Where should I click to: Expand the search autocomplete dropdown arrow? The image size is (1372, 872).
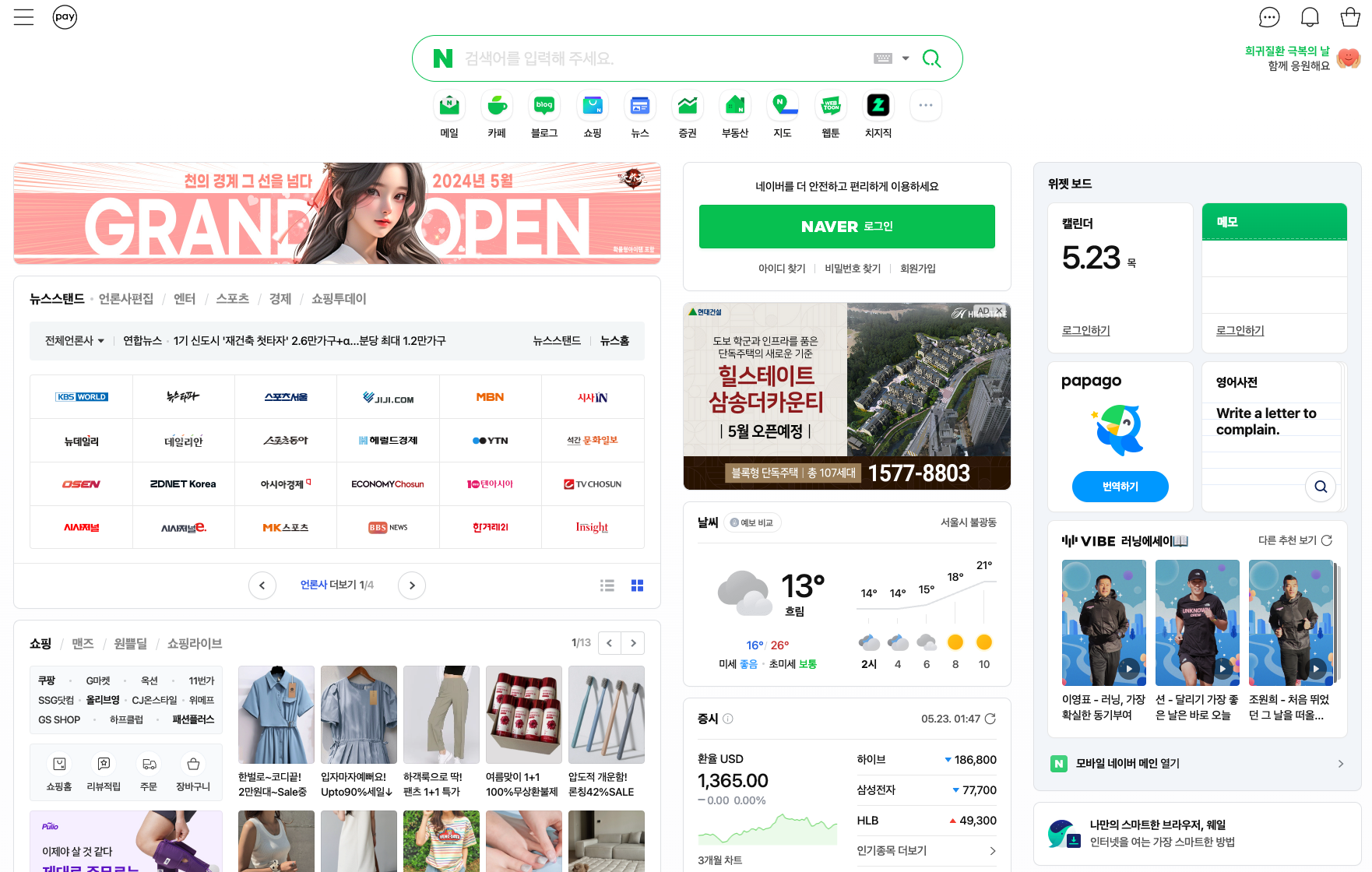[x=906, y=58]
